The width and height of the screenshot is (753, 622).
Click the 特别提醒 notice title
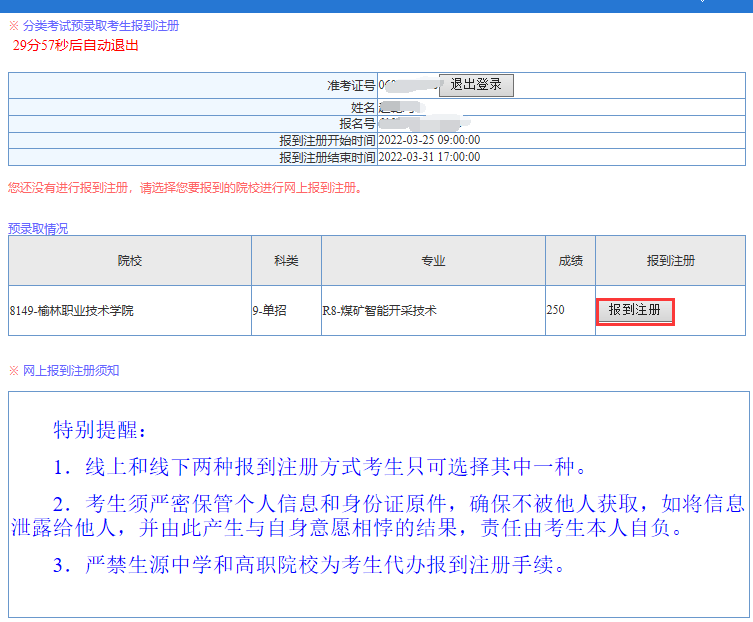[100, 431]
